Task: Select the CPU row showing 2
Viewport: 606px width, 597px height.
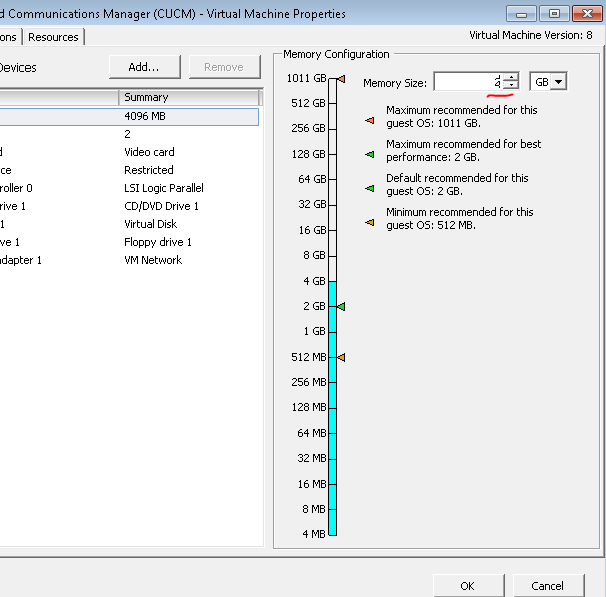Action: point(129,134)
